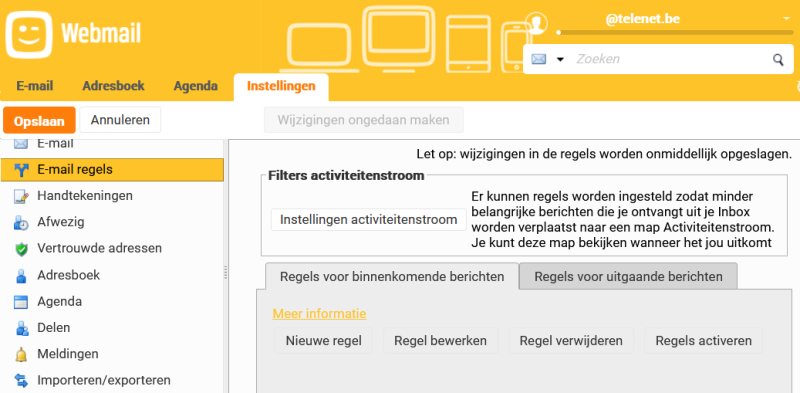This screenshot has height=393, width=800.
Task: Select the Instellingen main tab
Action: [281, 86]
